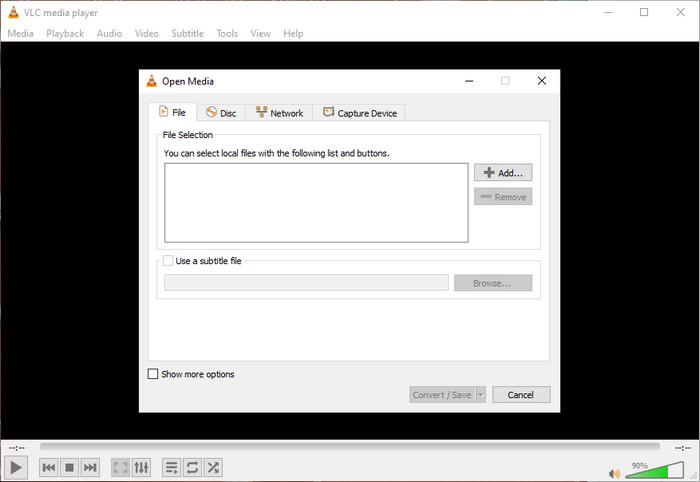Click the subtitle file path field
The image size is (700, 482).
click(306, 283)
